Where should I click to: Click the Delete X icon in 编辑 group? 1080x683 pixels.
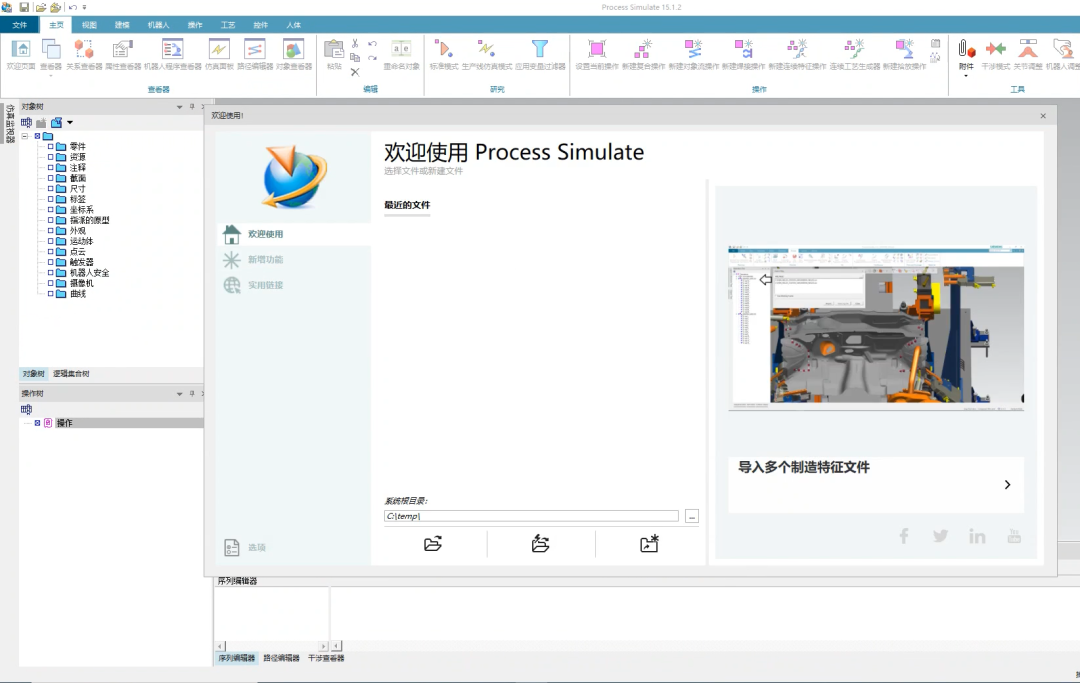pyautogui.click(x=355, y=72)
